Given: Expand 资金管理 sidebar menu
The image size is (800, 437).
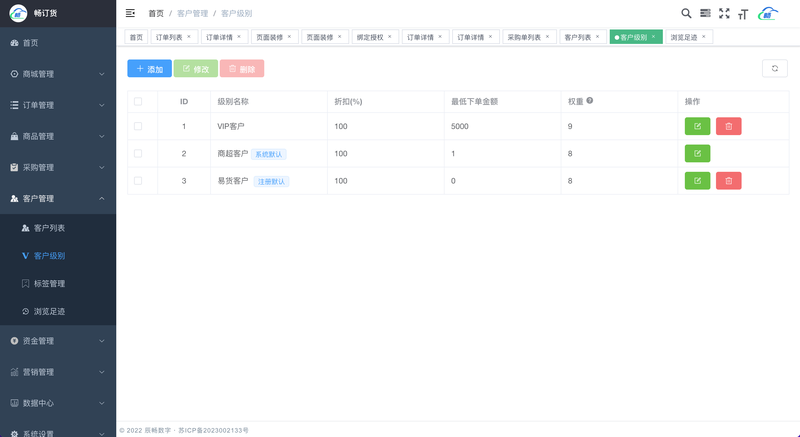Looking at the screenshot, I should pos(58,341).
